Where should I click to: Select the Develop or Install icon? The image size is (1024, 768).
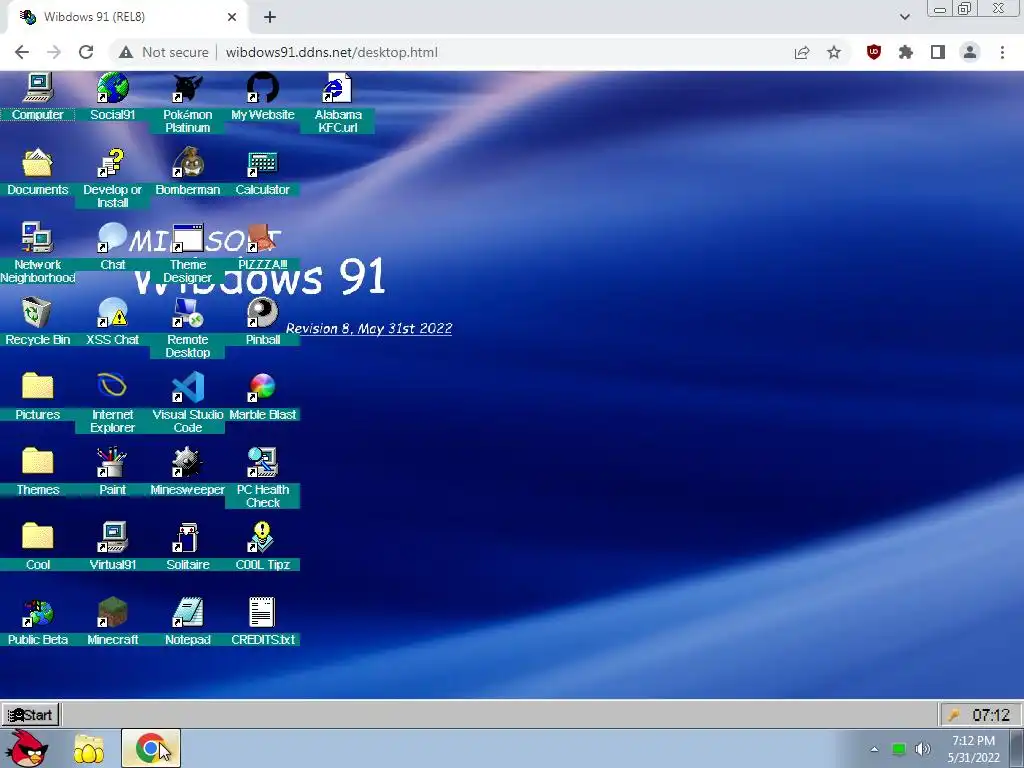click(x=112, y=178)
